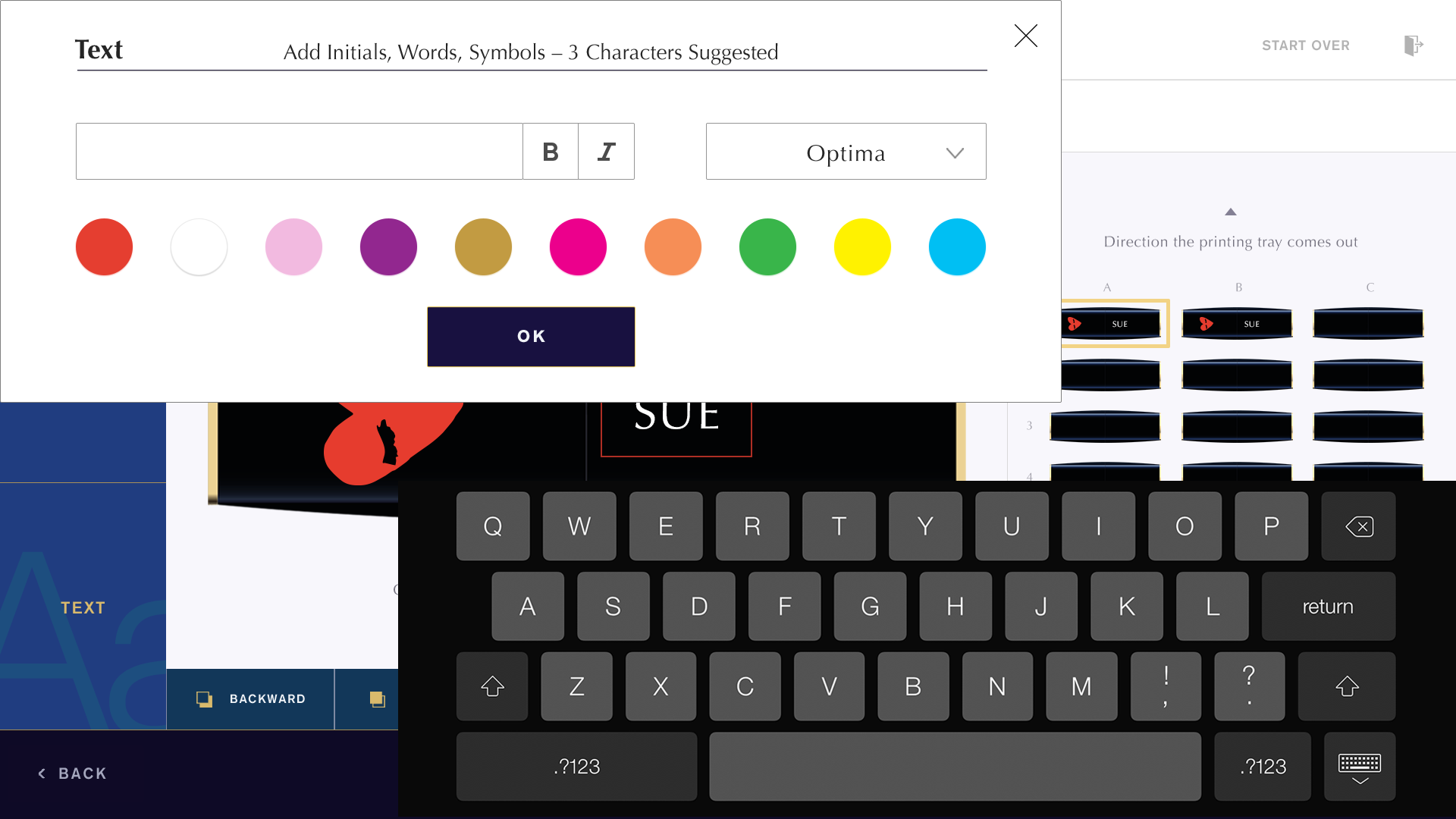Select the red color swatch
1456x819 pixels.
104,246
